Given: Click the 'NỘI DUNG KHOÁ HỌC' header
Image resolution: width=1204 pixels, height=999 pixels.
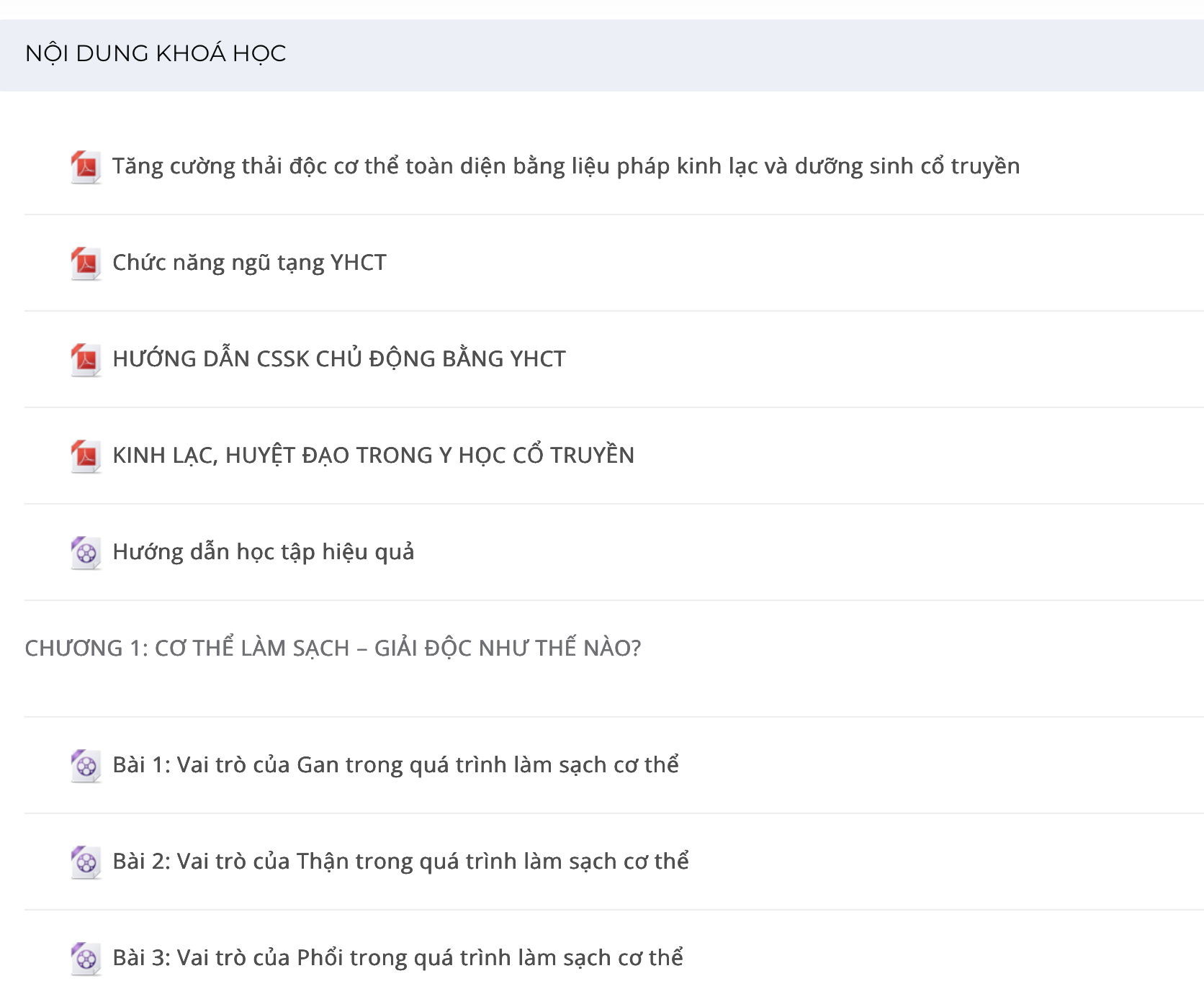Looking at the screenshot, I should (156, 54).
